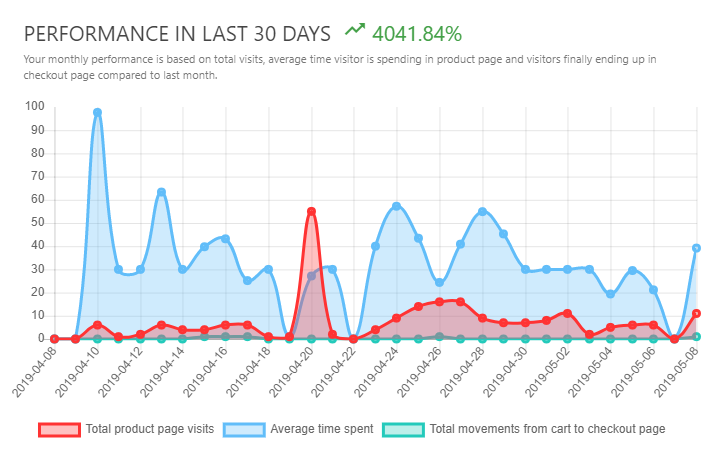Image resolution: width=724 pixels, height=467 pixels.
Task: Select the blue data point on 2019-04-20
Action: coord(311,276)
